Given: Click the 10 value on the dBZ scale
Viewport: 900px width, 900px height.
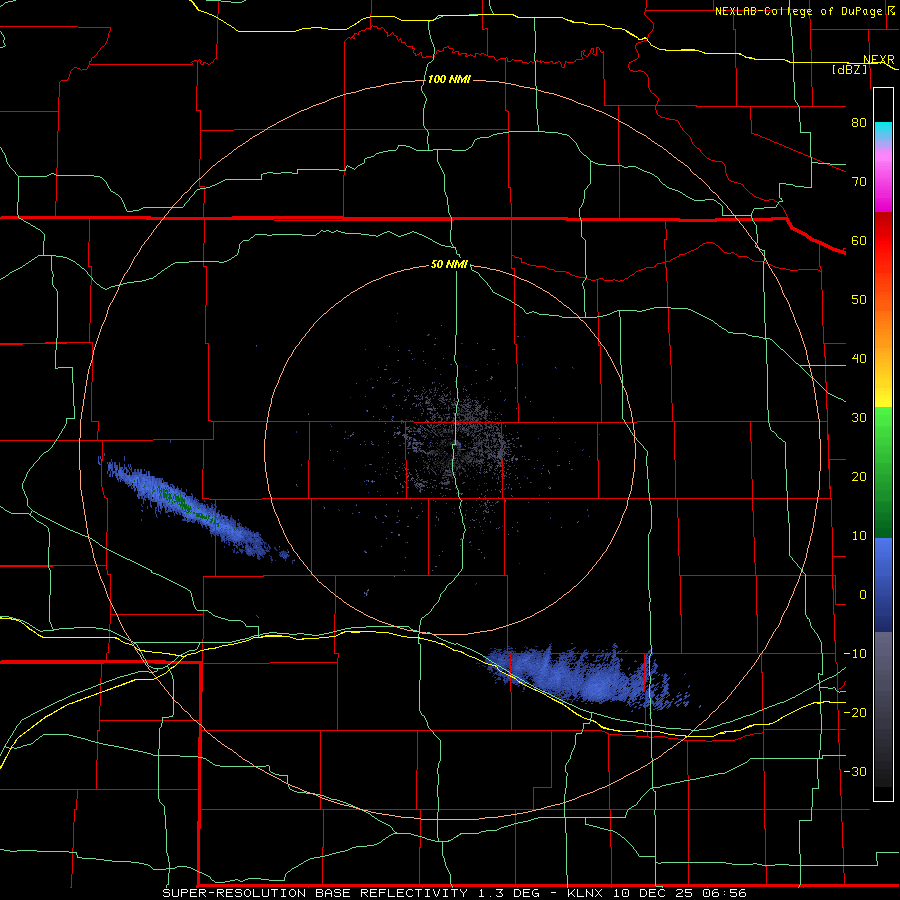Looking at the screenshot, I should point(859,536).
